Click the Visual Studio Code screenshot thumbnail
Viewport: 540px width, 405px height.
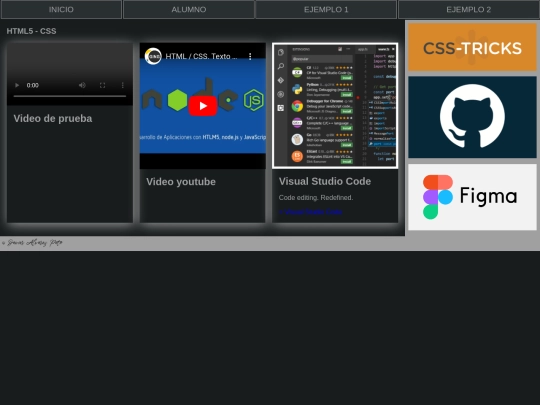coord(335,105)
